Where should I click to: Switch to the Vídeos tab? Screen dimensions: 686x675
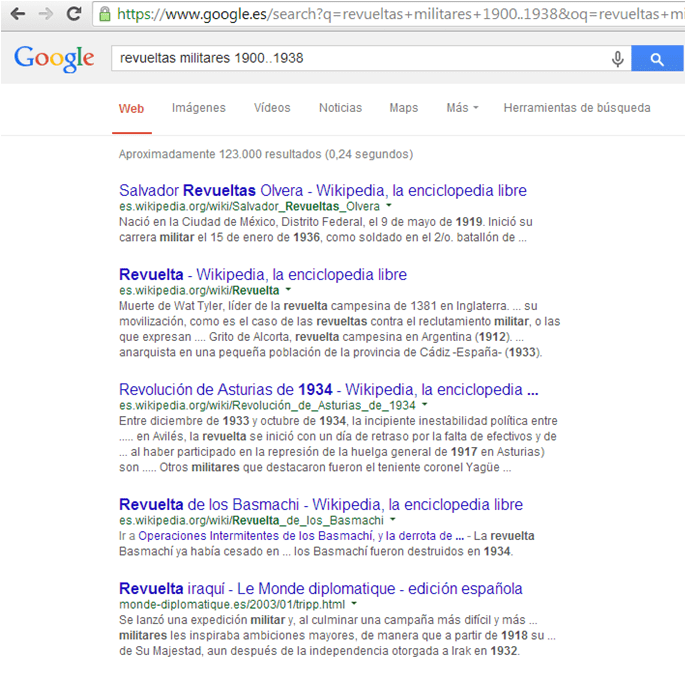(272, 108)
